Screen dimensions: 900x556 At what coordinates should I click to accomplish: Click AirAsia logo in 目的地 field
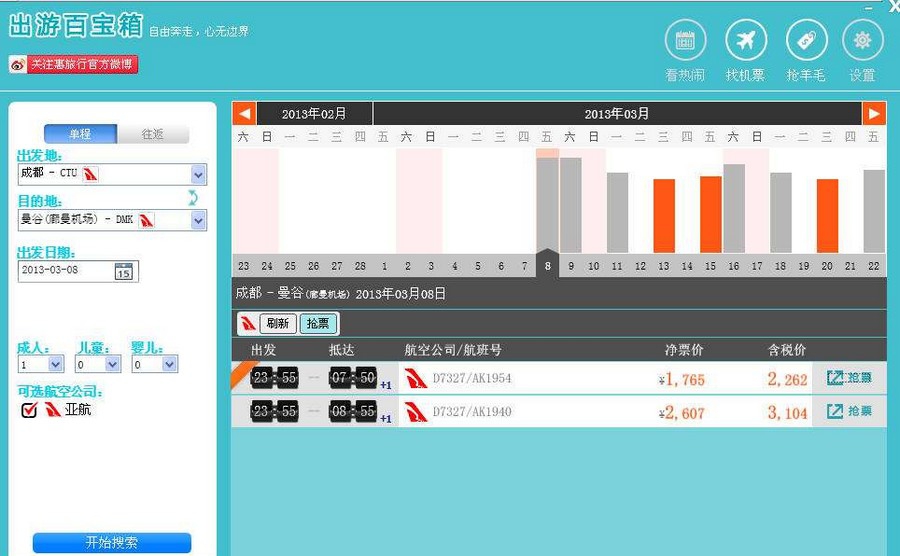click(x=146, y=220)
